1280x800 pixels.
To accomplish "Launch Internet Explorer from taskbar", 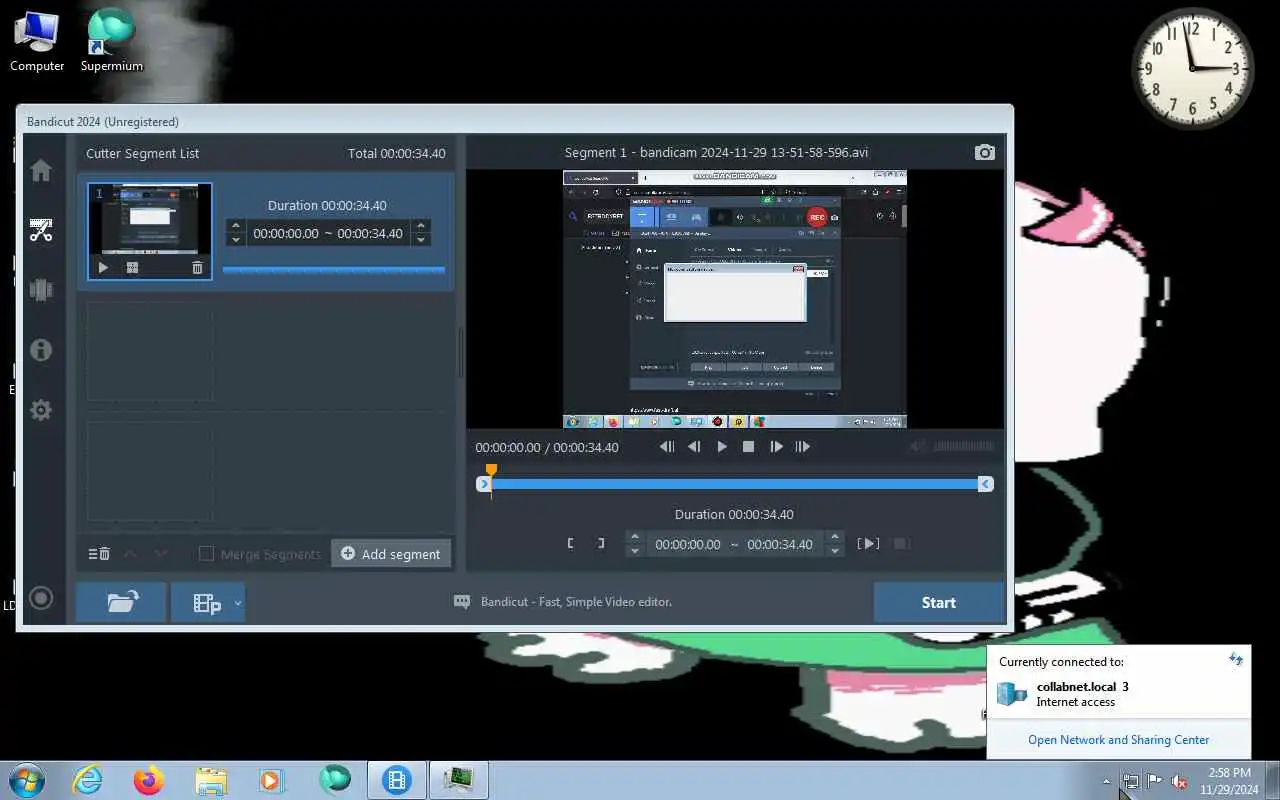I will (88, 780).
